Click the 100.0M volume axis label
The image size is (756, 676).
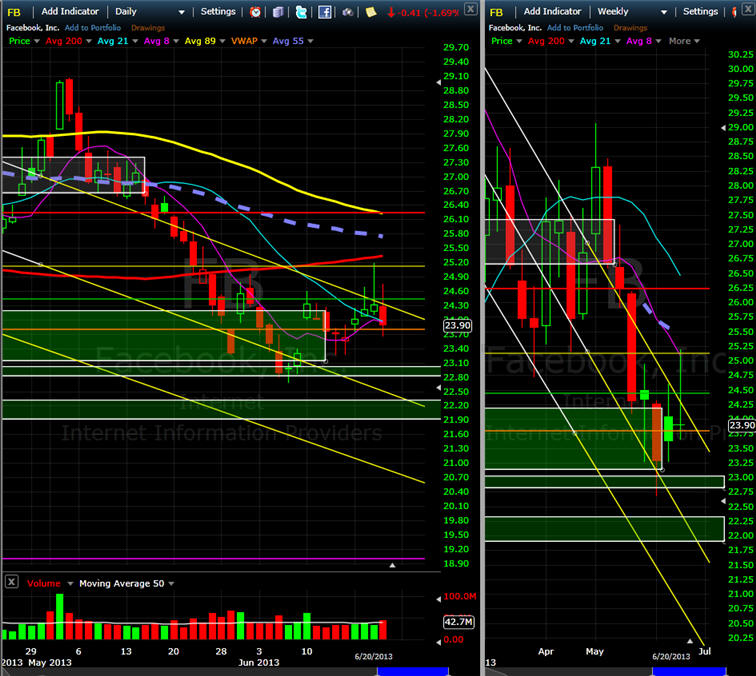(459, 596)
